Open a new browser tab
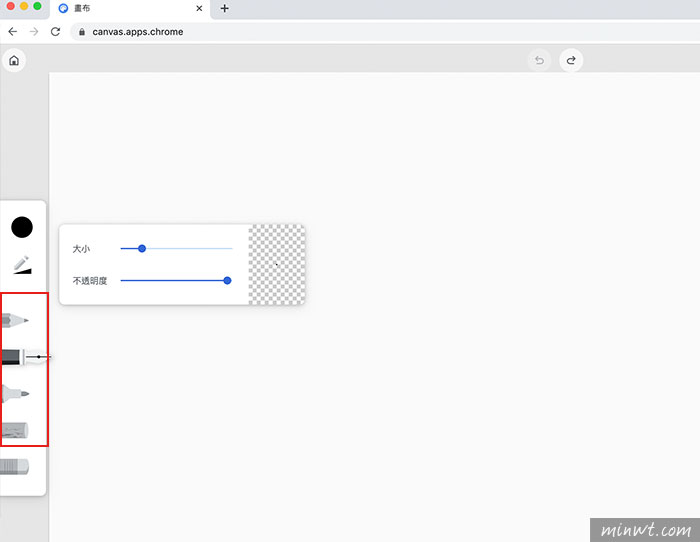 pos(225,8)
